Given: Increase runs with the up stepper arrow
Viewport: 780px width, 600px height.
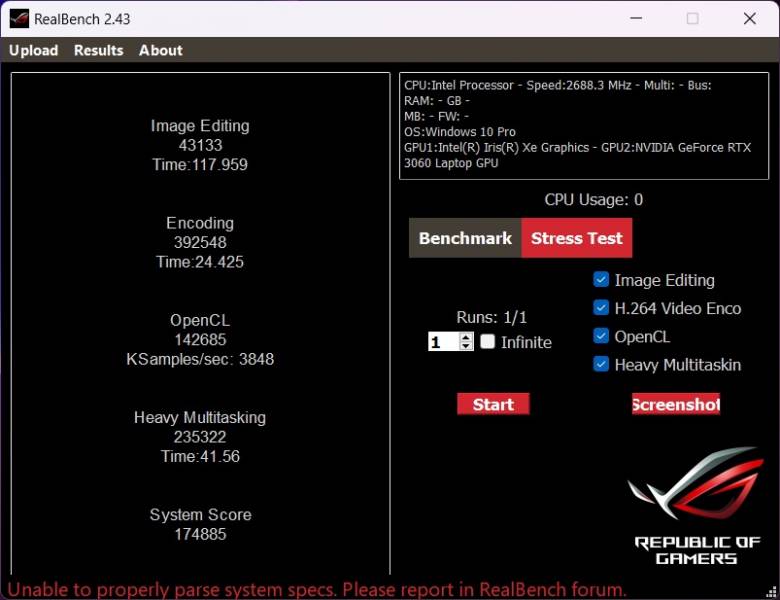Looking at the screenshot, I should pyautogui.click(x=466, y=337).
